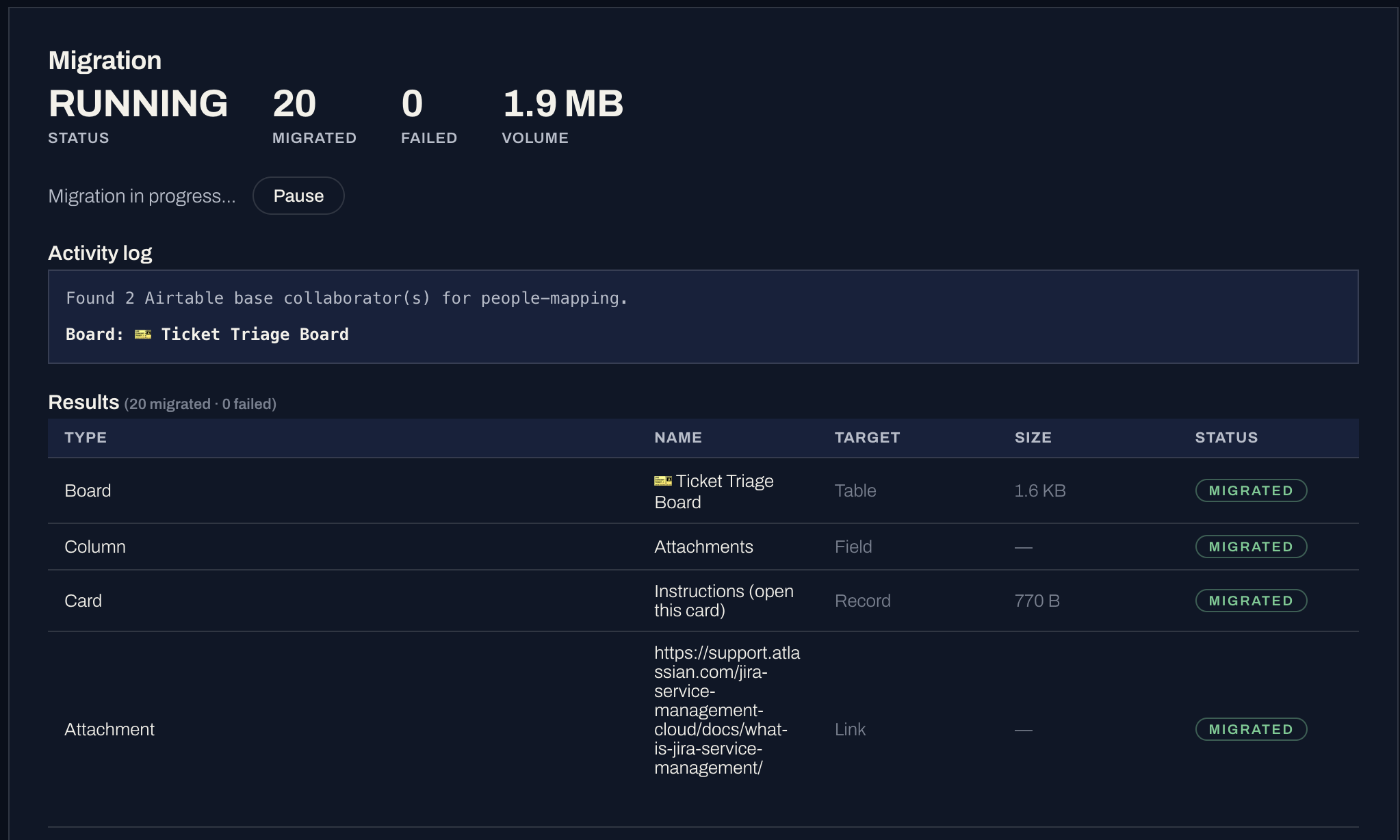
Task: Pause the running migration
Action: (x=298, y=196)
